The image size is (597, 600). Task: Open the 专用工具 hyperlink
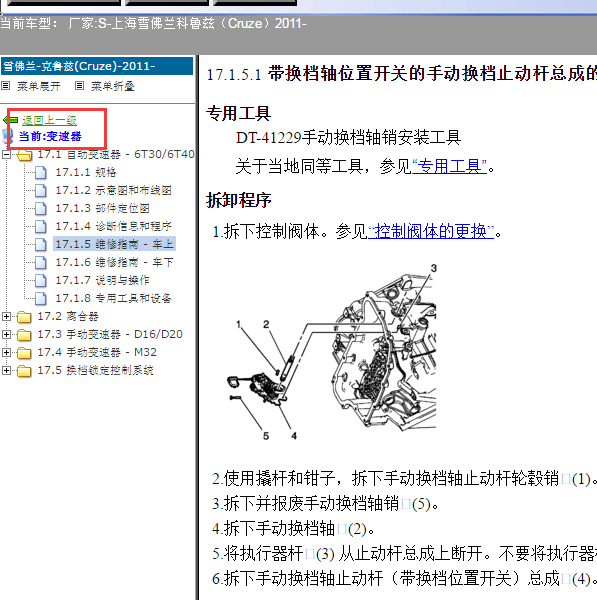coord(450,166)
